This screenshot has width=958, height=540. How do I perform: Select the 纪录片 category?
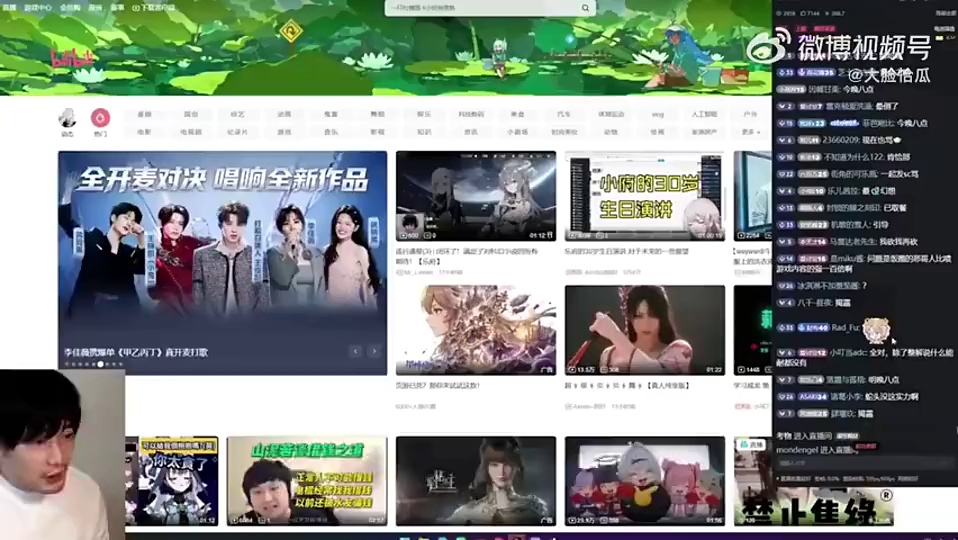coord(238,131)
